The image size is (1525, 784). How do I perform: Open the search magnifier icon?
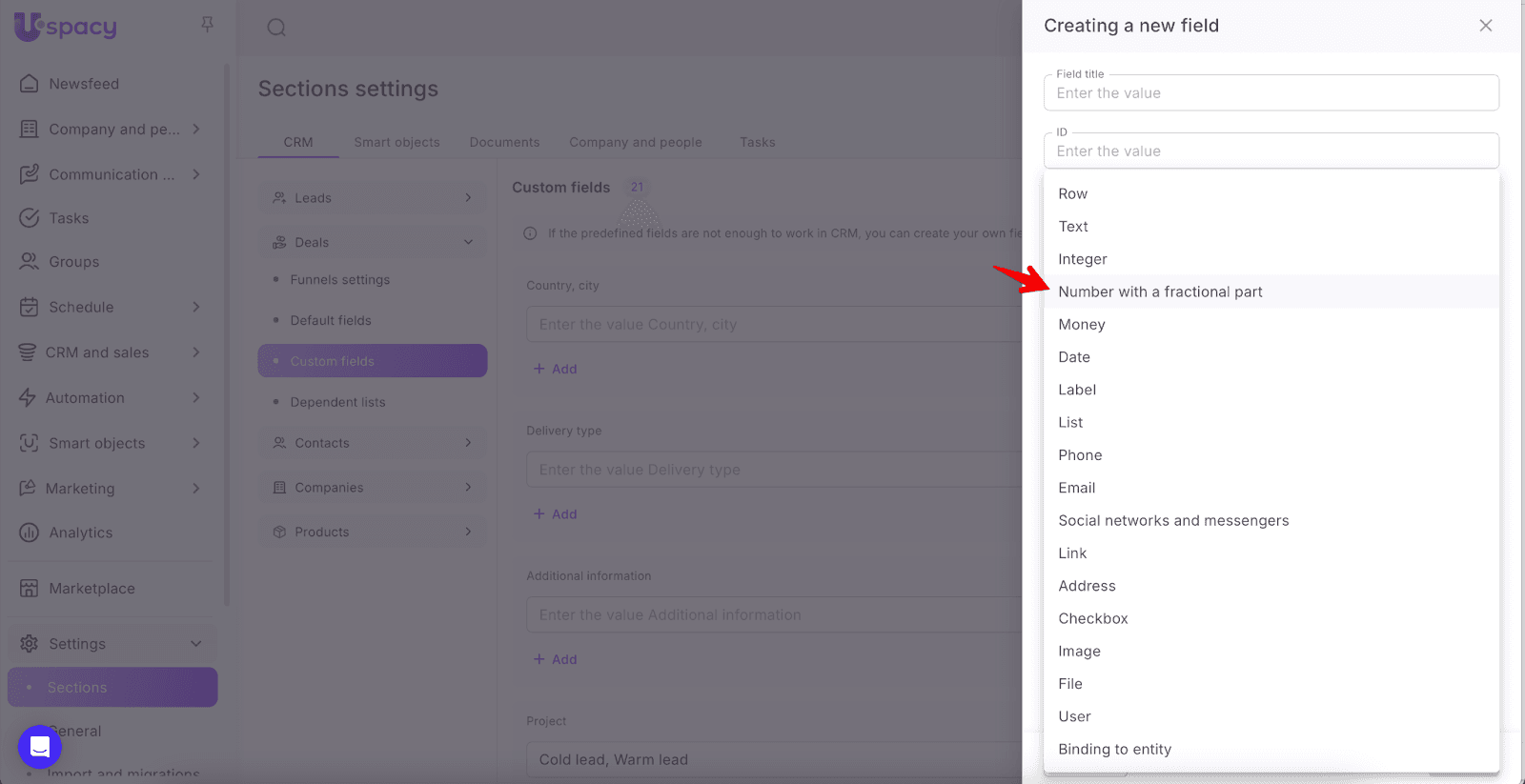[x=276, y=28]
